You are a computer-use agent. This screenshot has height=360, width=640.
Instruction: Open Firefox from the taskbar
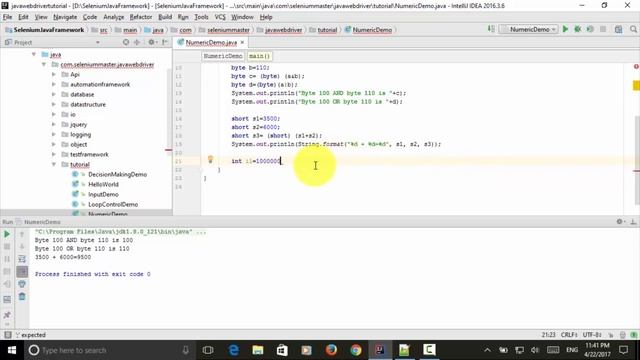click(331, 350)
